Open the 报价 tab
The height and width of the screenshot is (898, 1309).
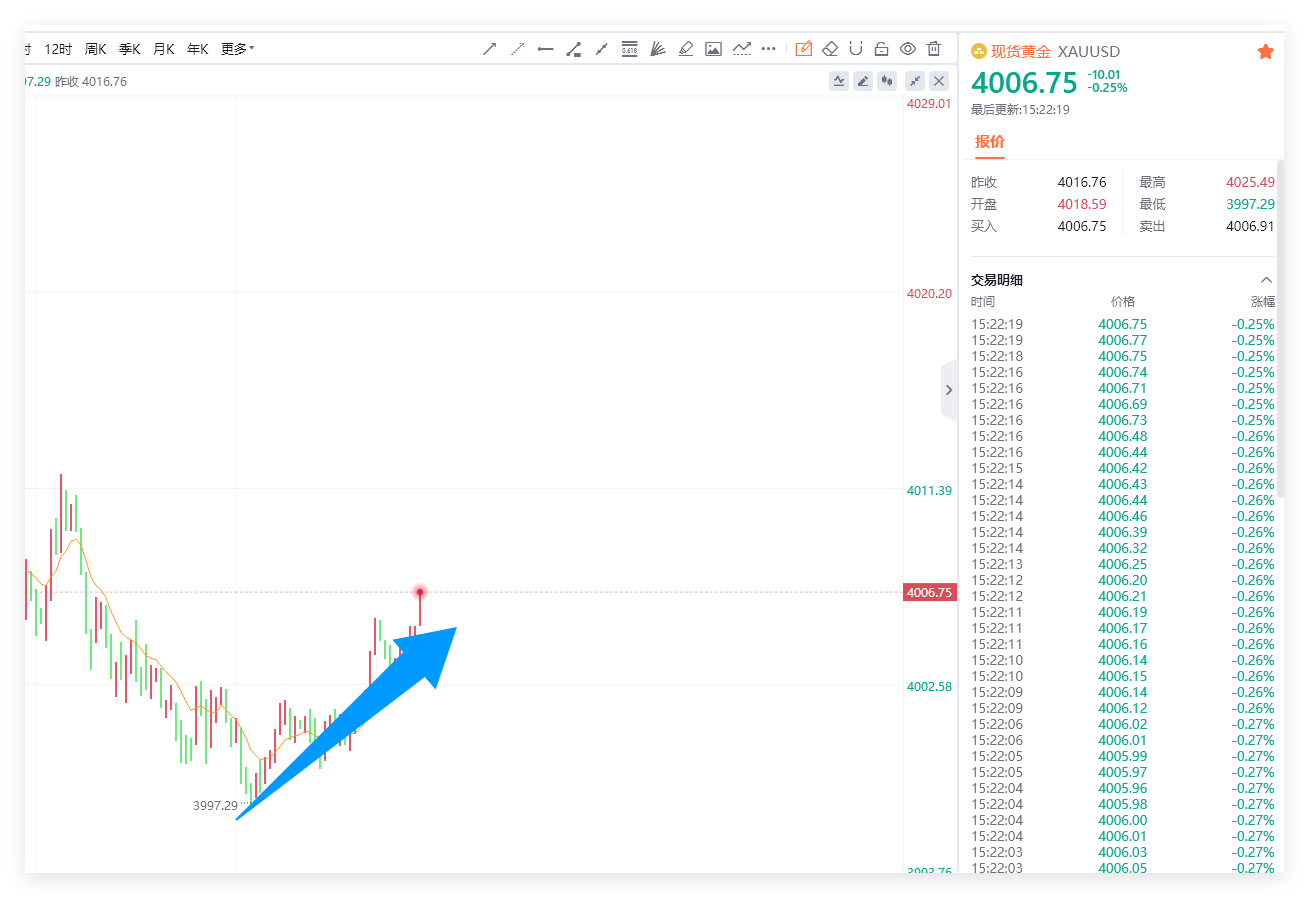[990, 141]
